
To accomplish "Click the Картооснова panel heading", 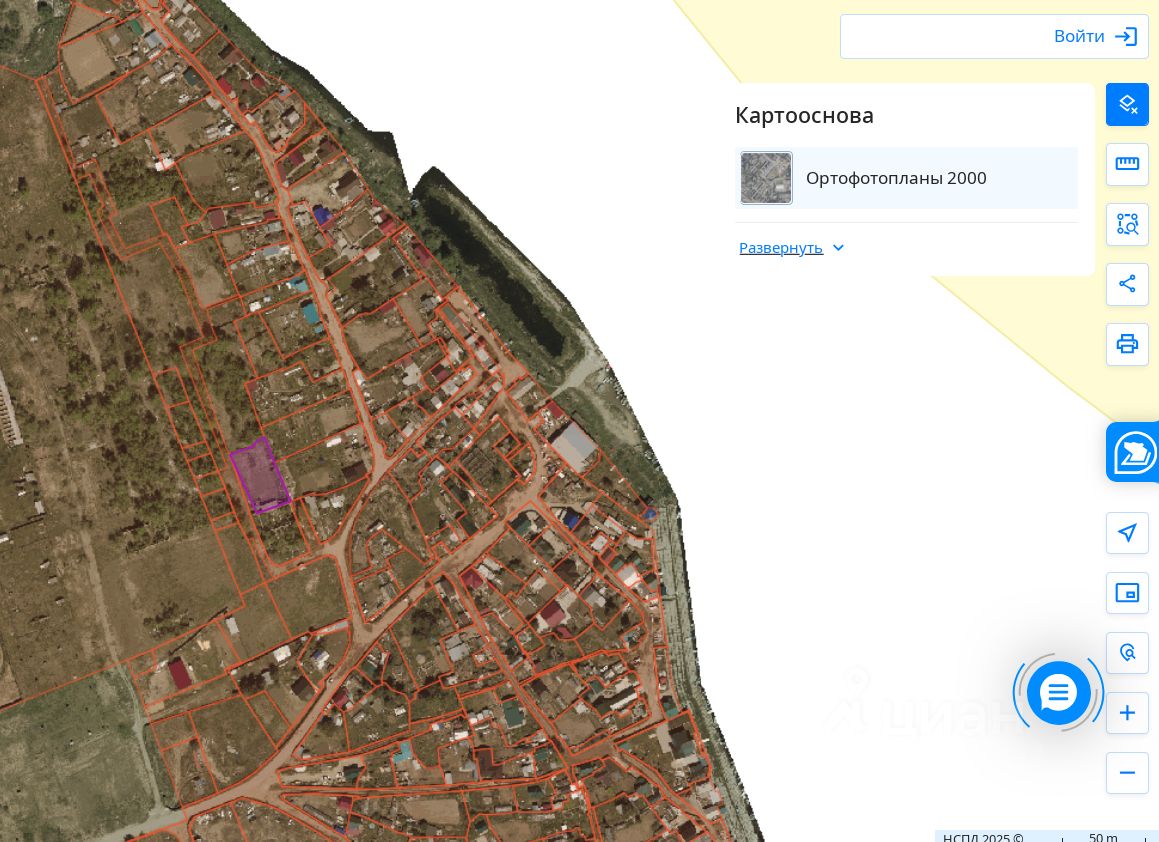I will point(804,115).
